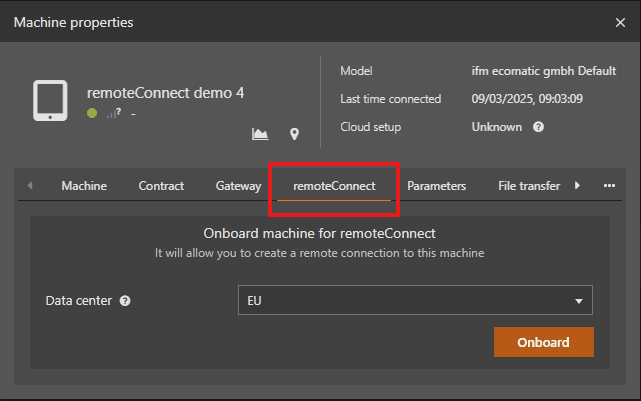Select the remoteConnect tab
Screen dimensions: 641x401
(x=334, y=186)
